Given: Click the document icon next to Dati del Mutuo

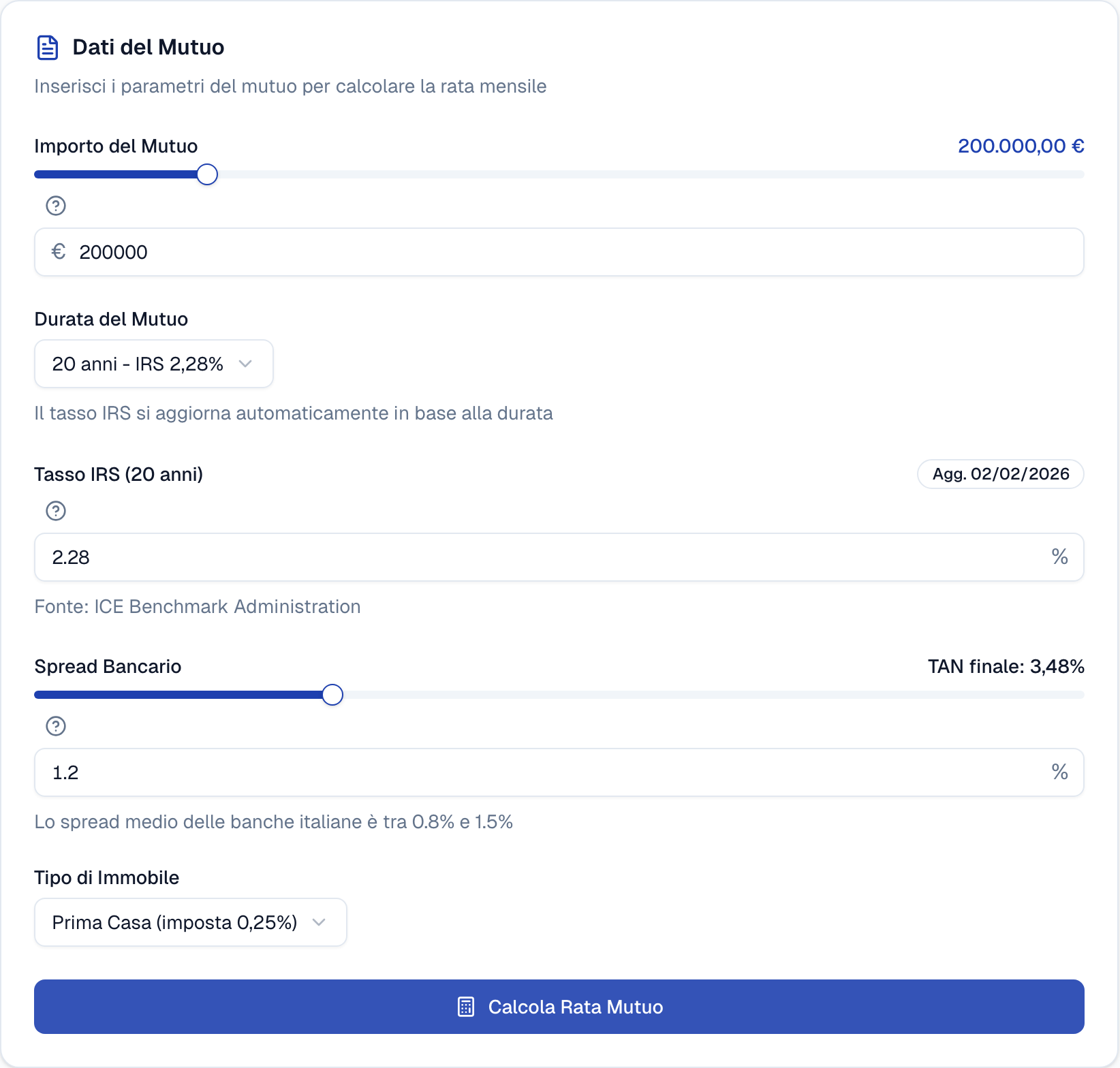Looking at the screenshot, I should point(48,47).
